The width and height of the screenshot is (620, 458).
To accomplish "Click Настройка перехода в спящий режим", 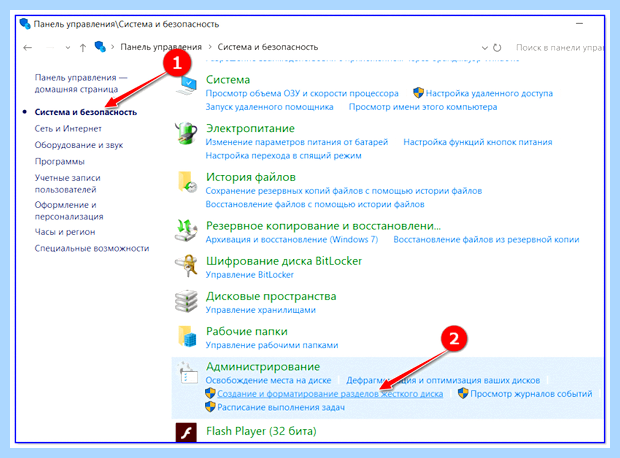I will (284, 155).
